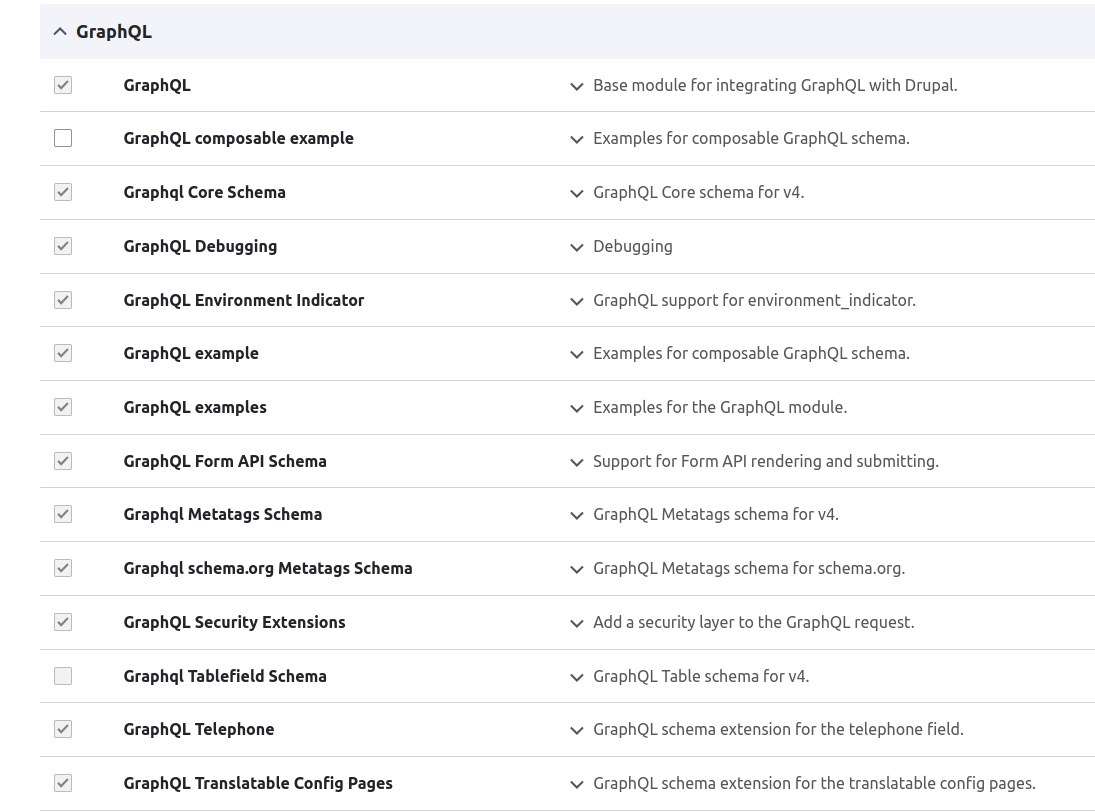
Task: Click 'GraphQL Translatable Config Pages' module name
Action: pos(258,783)
